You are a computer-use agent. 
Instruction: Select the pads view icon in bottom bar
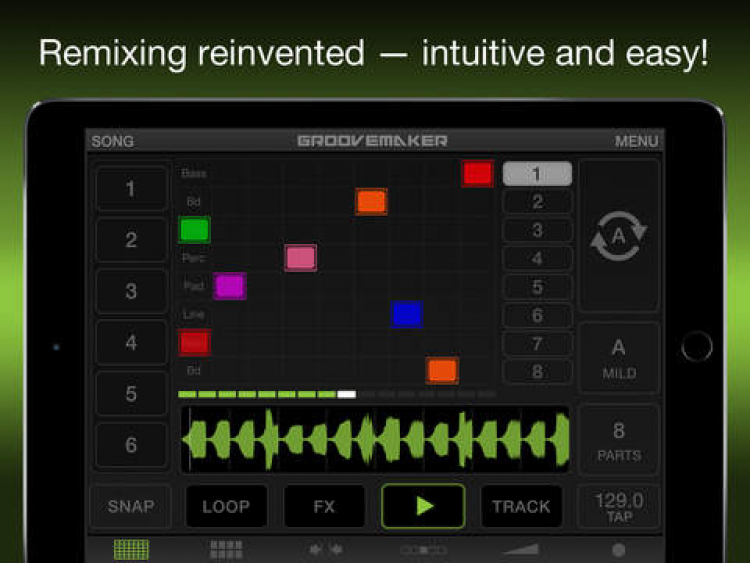point(227,550)
